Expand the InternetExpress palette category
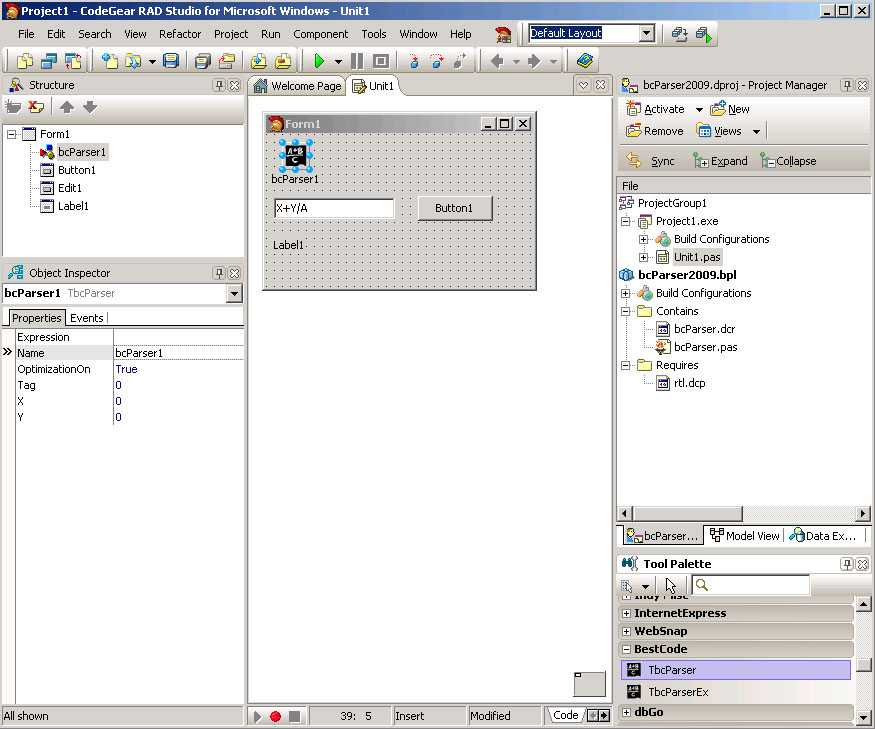 tap(626, 613)
